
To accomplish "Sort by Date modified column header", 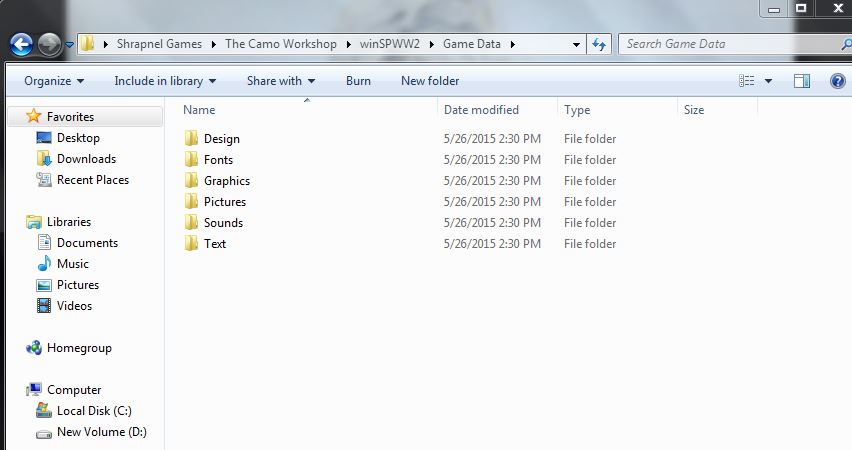I will (x=481, y=110).
